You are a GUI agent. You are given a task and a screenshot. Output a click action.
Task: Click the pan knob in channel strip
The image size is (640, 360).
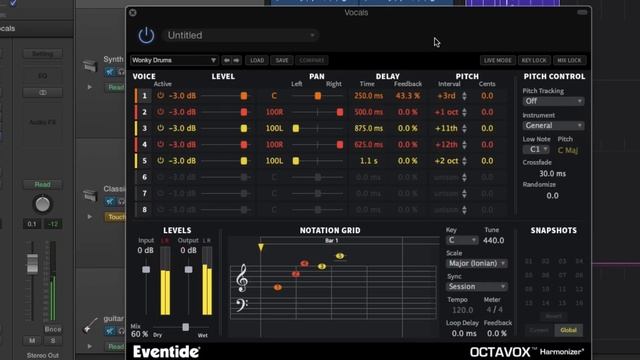click(42, 204)
